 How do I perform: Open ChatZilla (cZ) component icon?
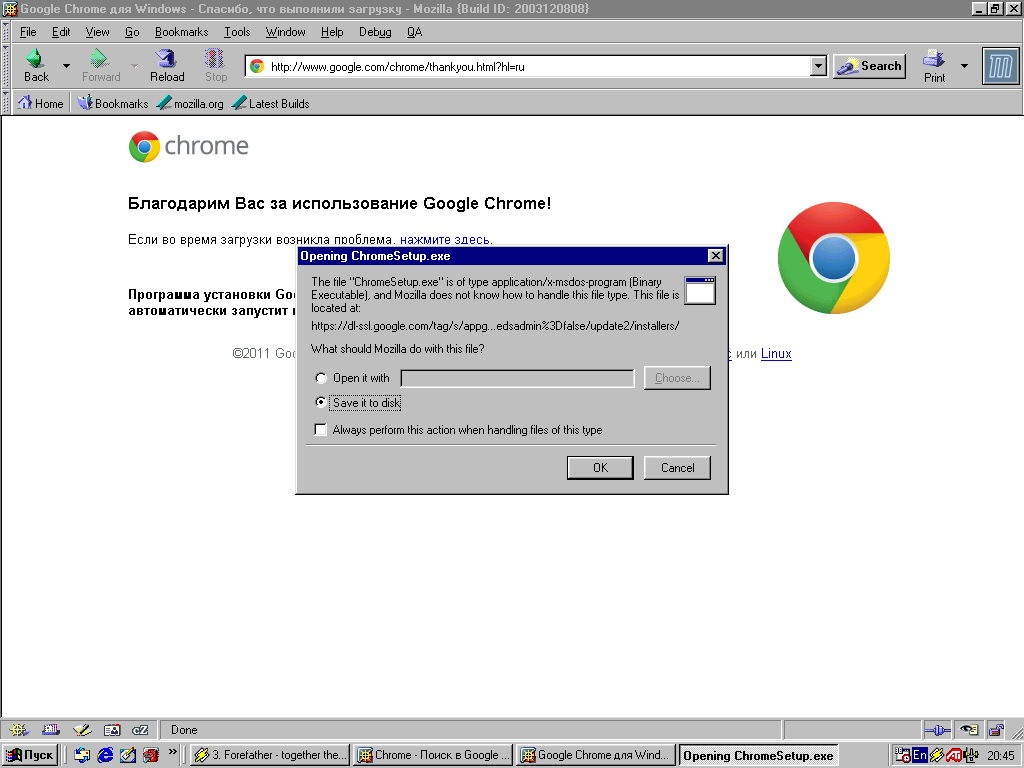(140, 729)
